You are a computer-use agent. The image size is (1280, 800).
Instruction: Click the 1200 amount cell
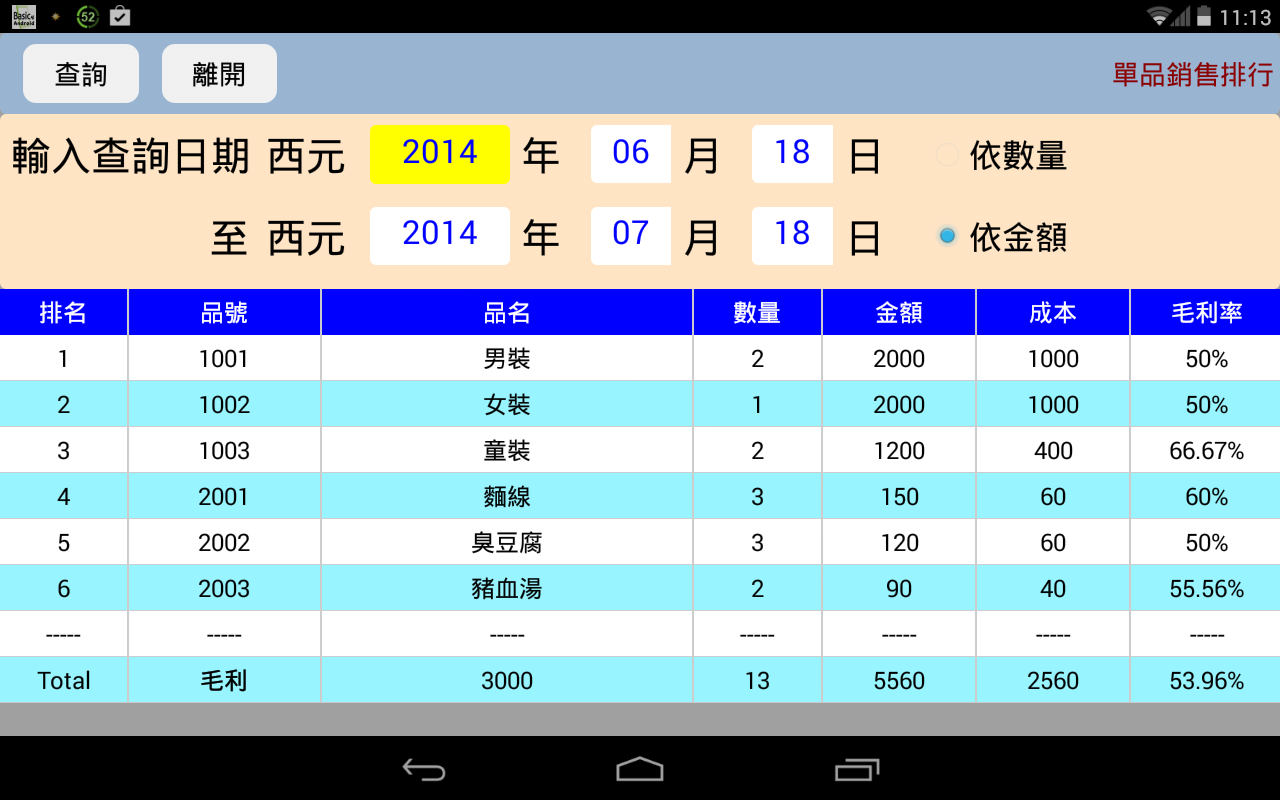pyautogui.click(x=899, y=450)
